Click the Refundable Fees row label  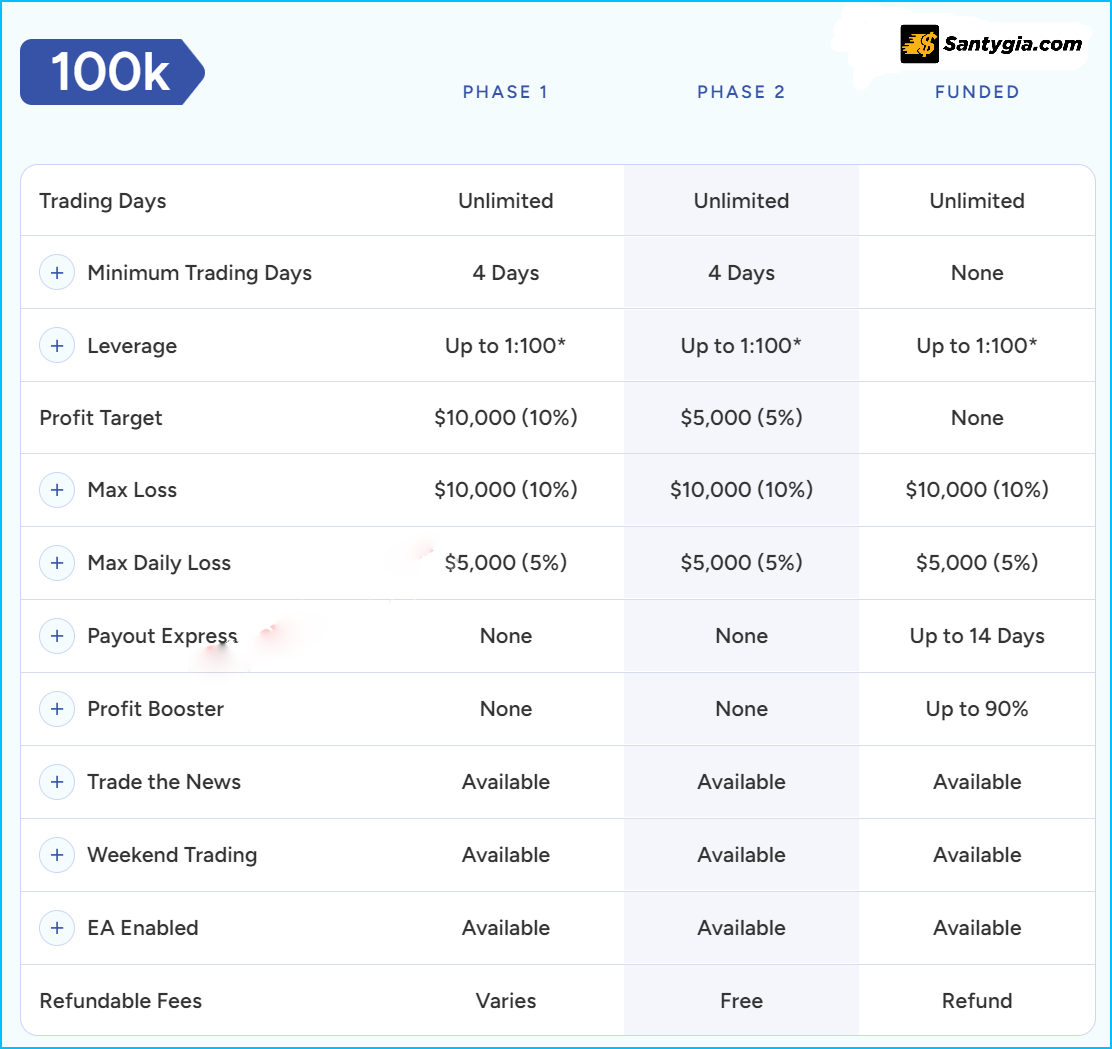coord(120,1001)
